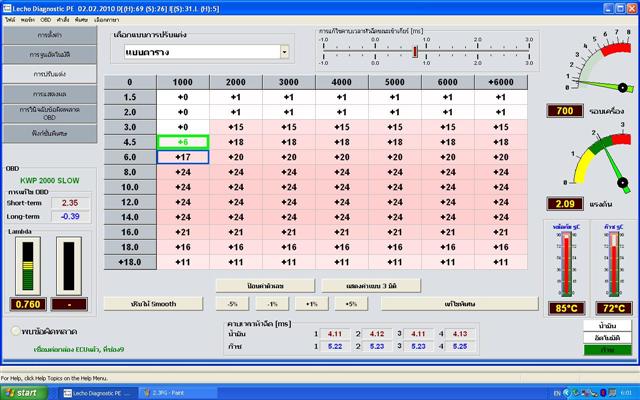The width and height of the screenshot is (640, 400).
Task: Click the Smooth adjustment button
Action: coord(153,304)
